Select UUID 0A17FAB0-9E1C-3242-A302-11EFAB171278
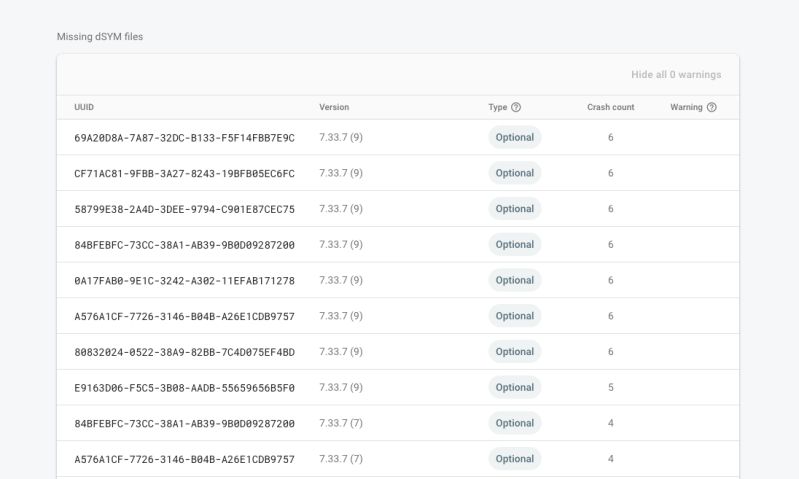 point(184,280)
